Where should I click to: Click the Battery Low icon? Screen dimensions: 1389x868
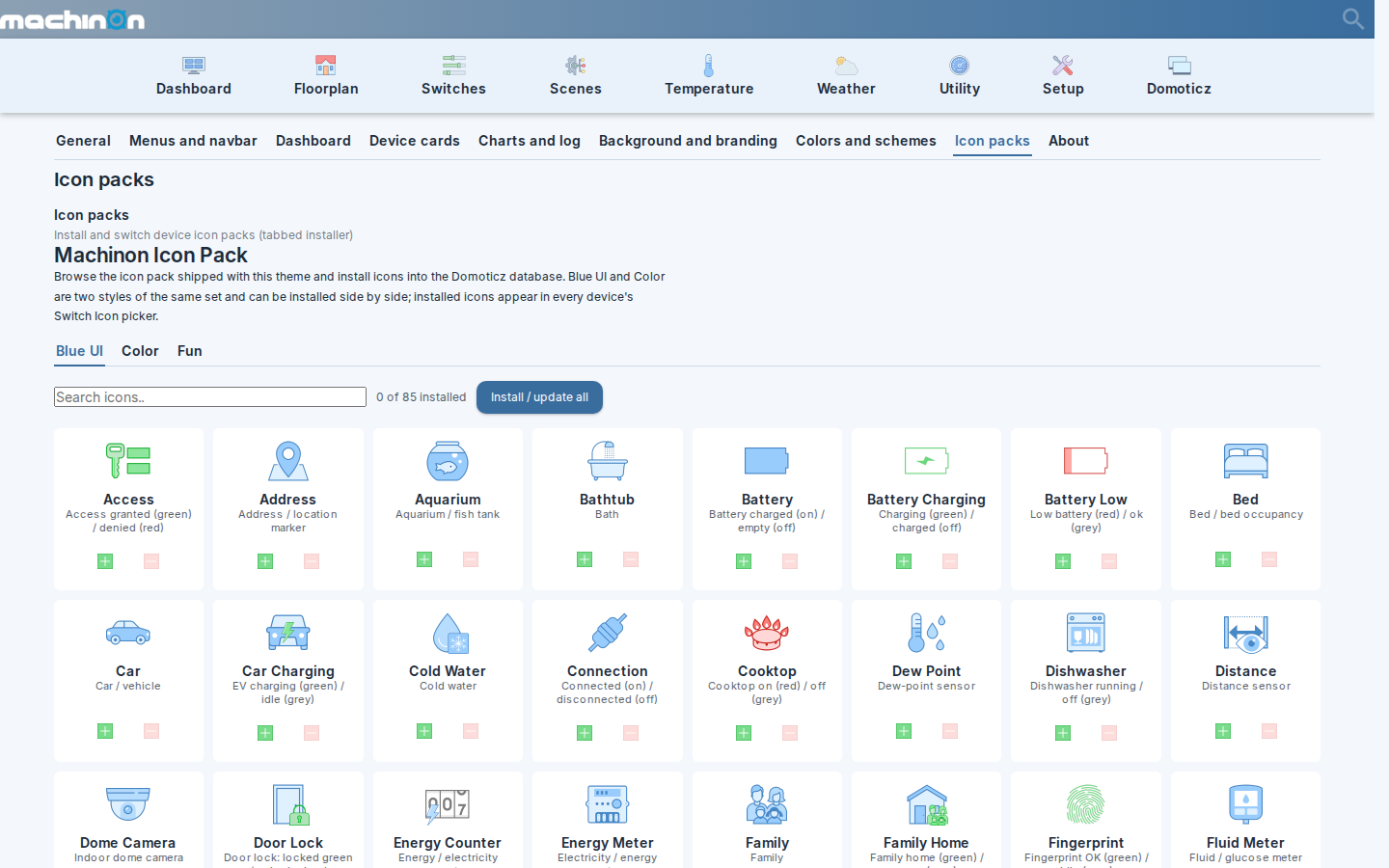1086,461
